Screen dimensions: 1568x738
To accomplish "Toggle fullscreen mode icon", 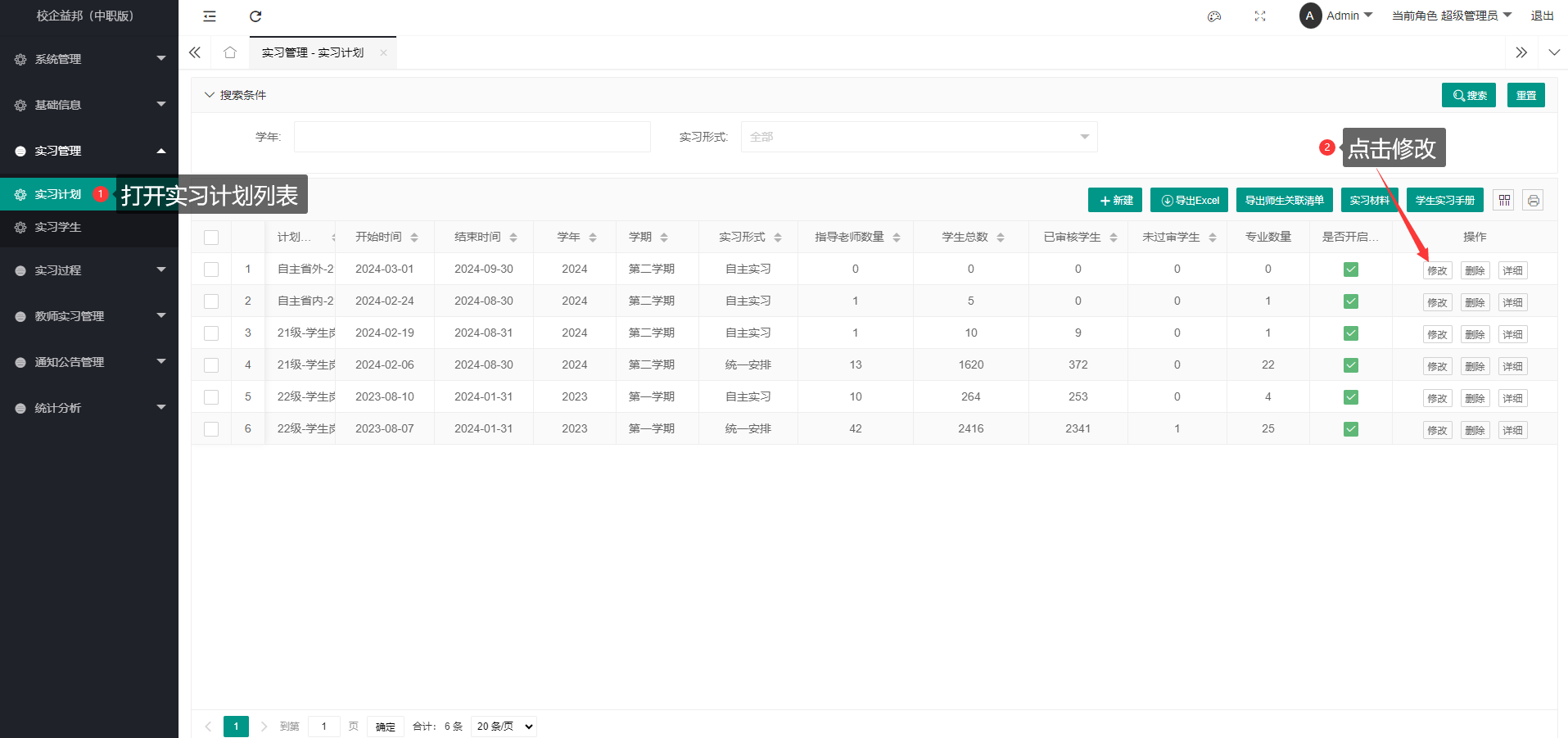I will [x=1260, y=16].
